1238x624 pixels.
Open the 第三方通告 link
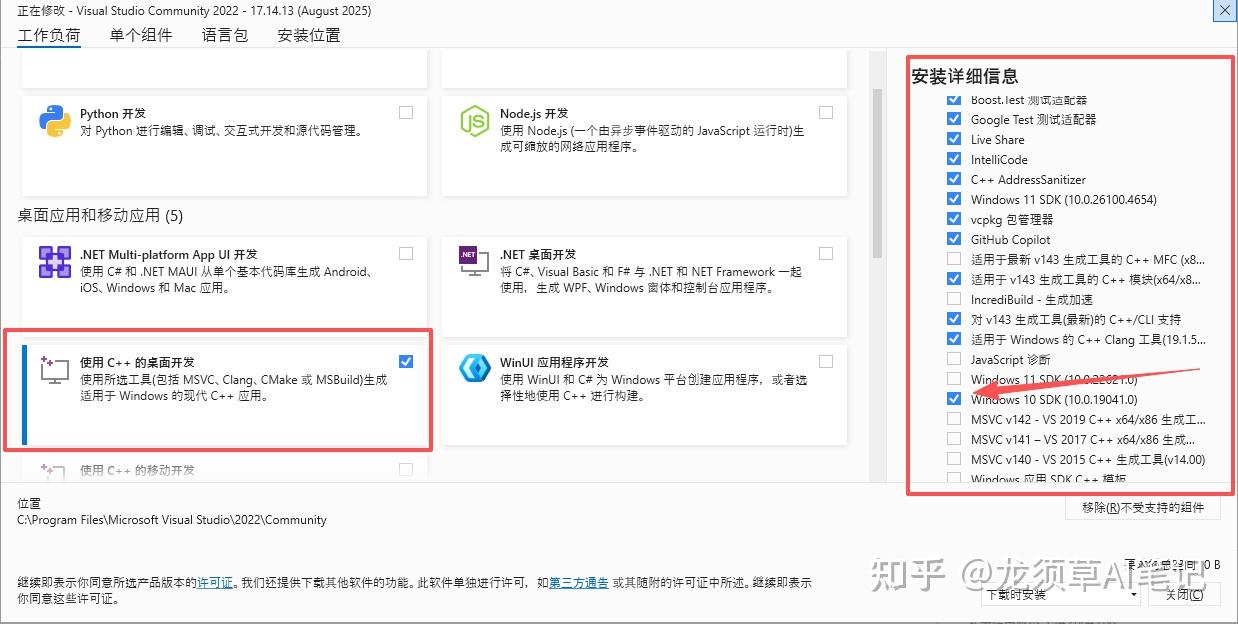tap(578, 581)
